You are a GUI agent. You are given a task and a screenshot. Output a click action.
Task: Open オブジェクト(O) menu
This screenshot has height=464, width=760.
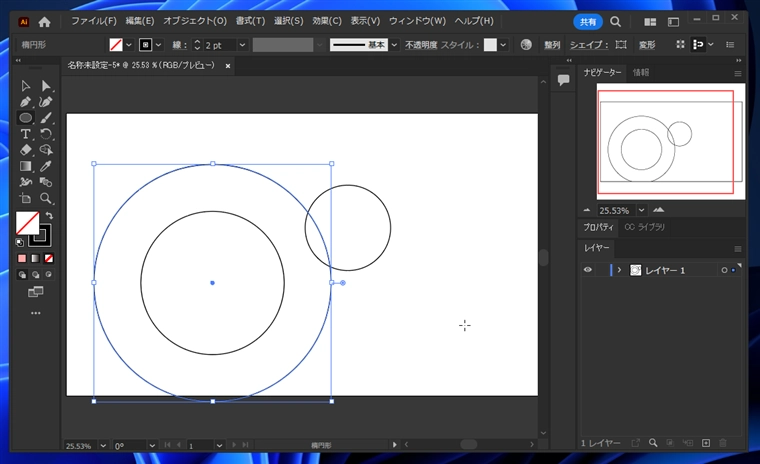pos(194,21)
